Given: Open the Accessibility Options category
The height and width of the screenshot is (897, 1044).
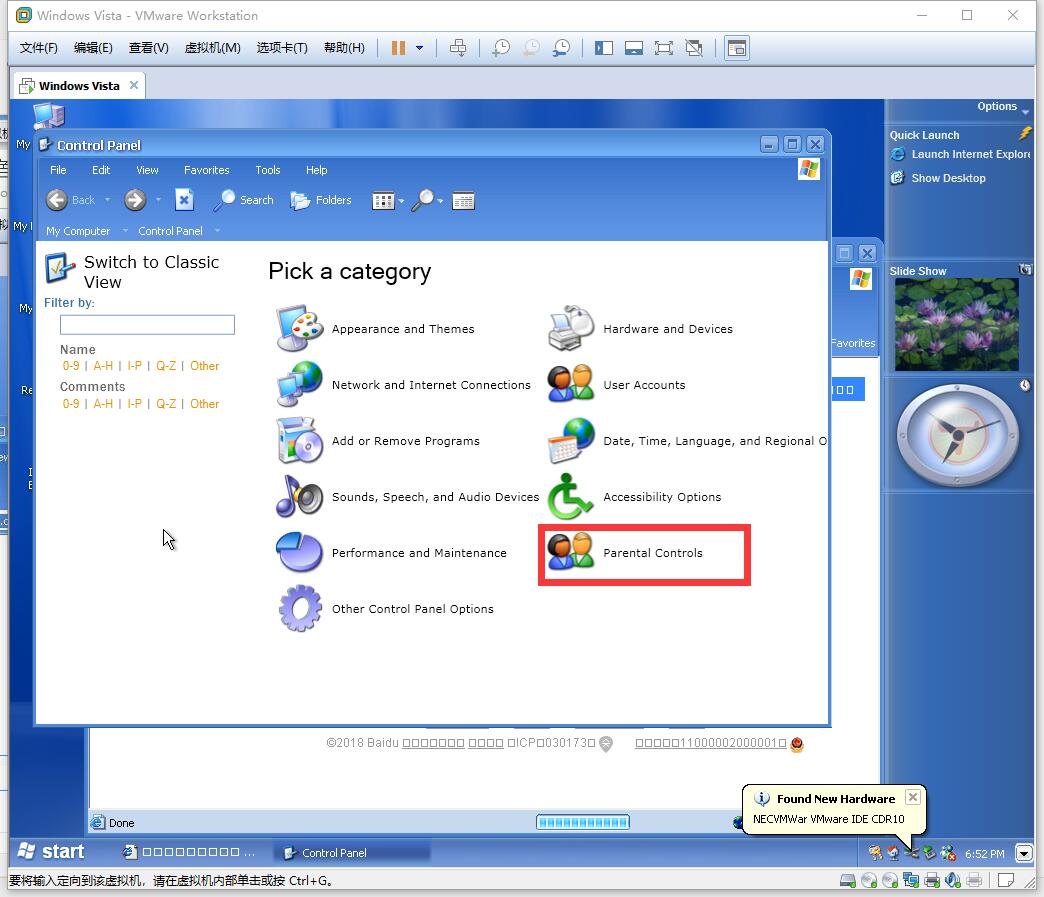Looking at the screenshot, I should pyautogui.click(x=634, y=496).
